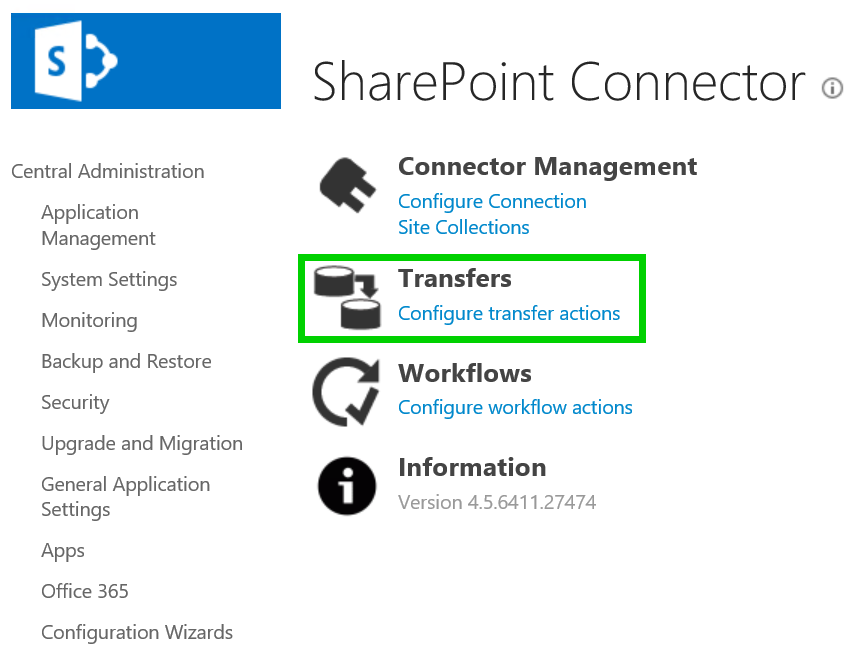
Task: Click the Transfers database icon
Action: [348, 297]
